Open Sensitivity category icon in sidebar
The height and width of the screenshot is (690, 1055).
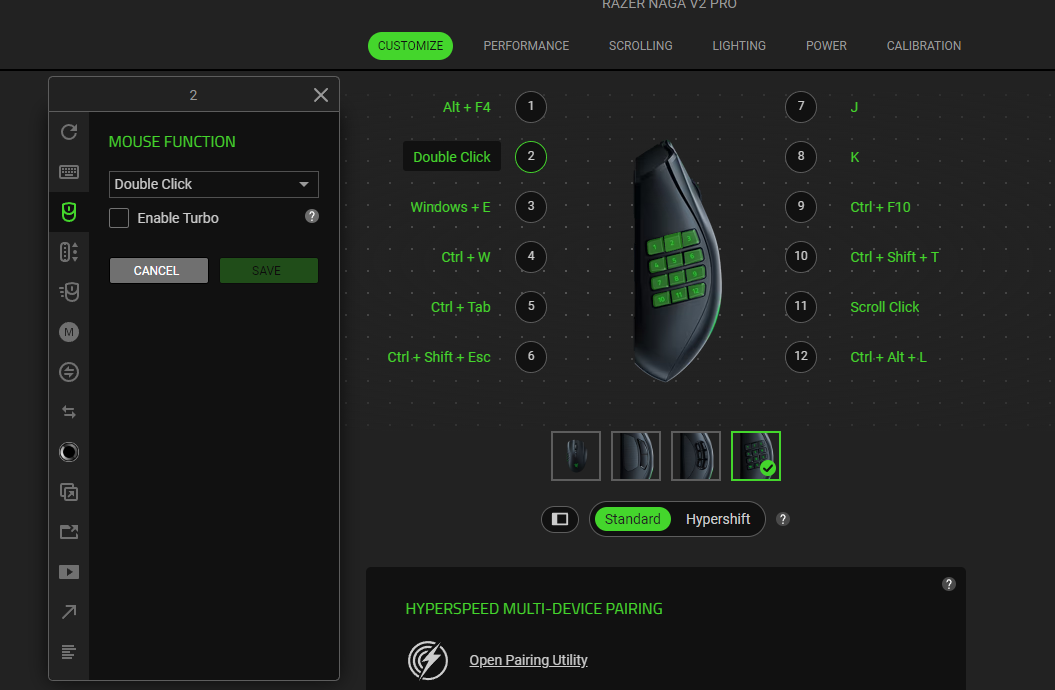(69, 252)
